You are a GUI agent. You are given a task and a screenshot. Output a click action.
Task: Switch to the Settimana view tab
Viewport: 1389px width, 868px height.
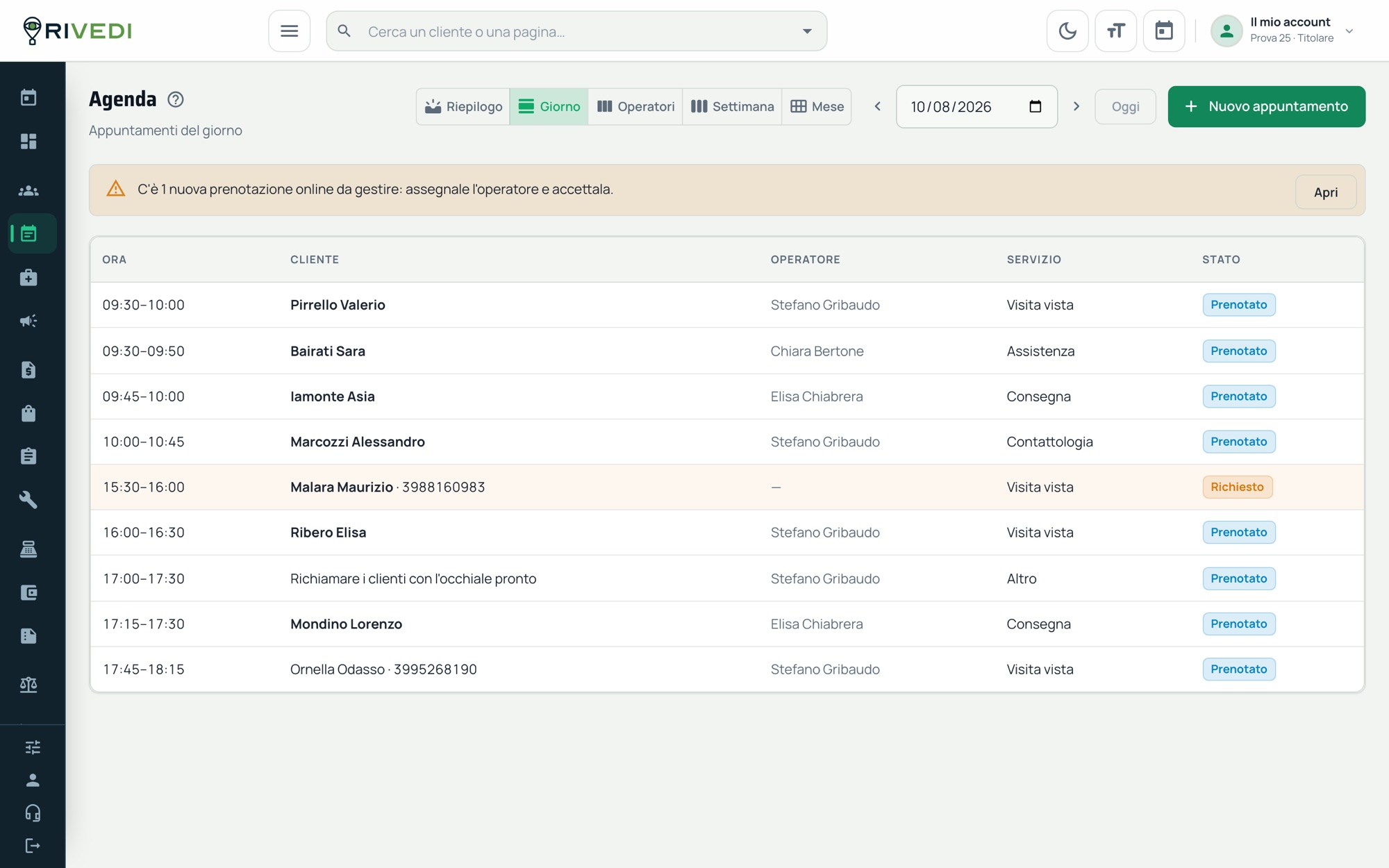pos(732,106)
